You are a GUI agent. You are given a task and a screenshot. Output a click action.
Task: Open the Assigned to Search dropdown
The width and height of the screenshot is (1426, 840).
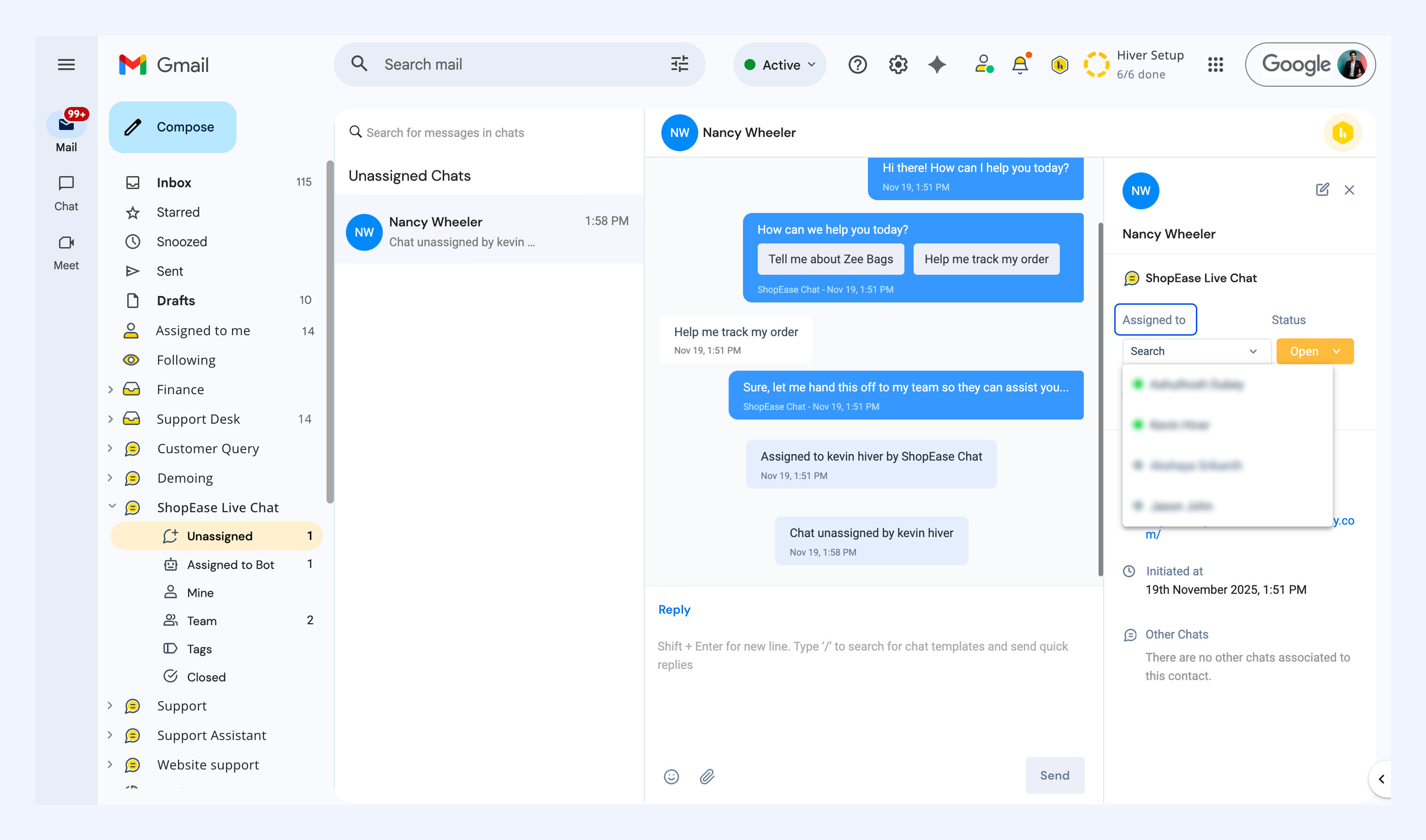click(1196, 351)
